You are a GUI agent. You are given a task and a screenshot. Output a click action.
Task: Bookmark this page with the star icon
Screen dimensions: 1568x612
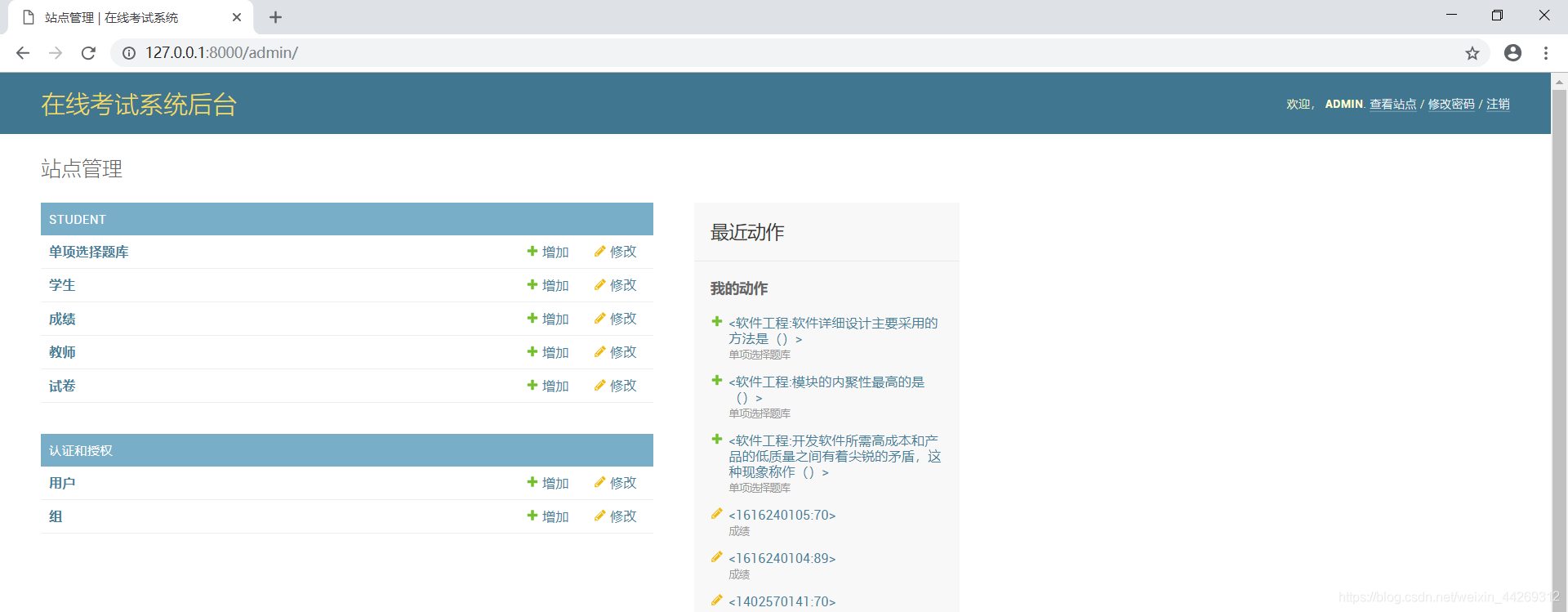tap(1472, 53)
